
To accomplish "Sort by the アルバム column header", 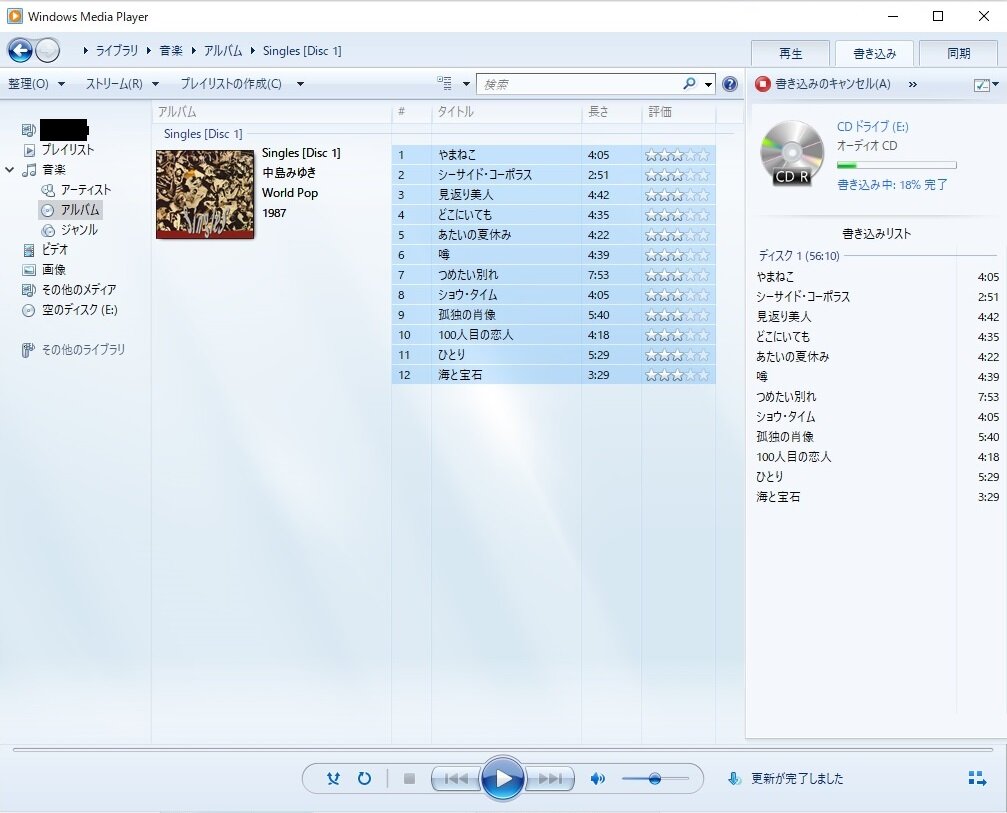I will 271,112.
